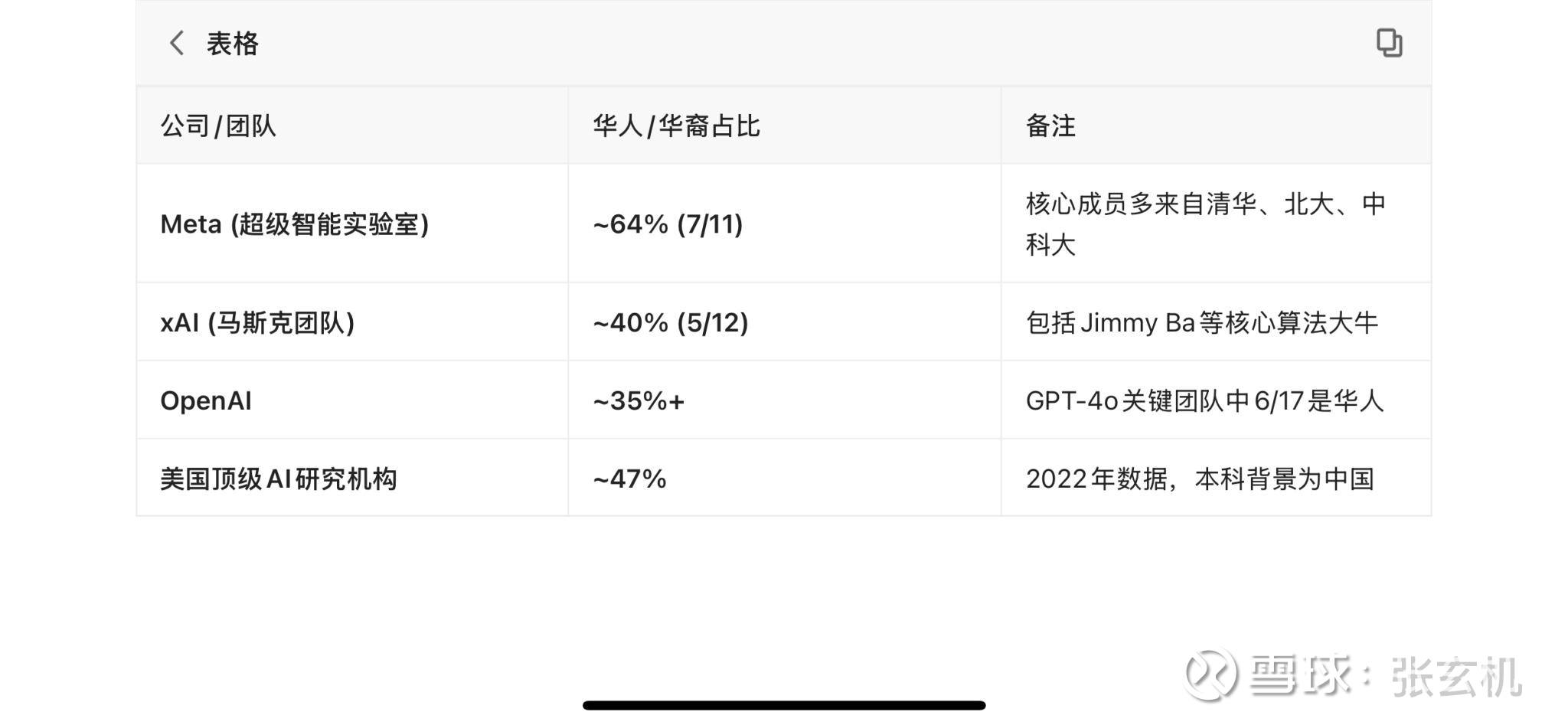Click the 美国顶级AI研究机构 cell

279,478
